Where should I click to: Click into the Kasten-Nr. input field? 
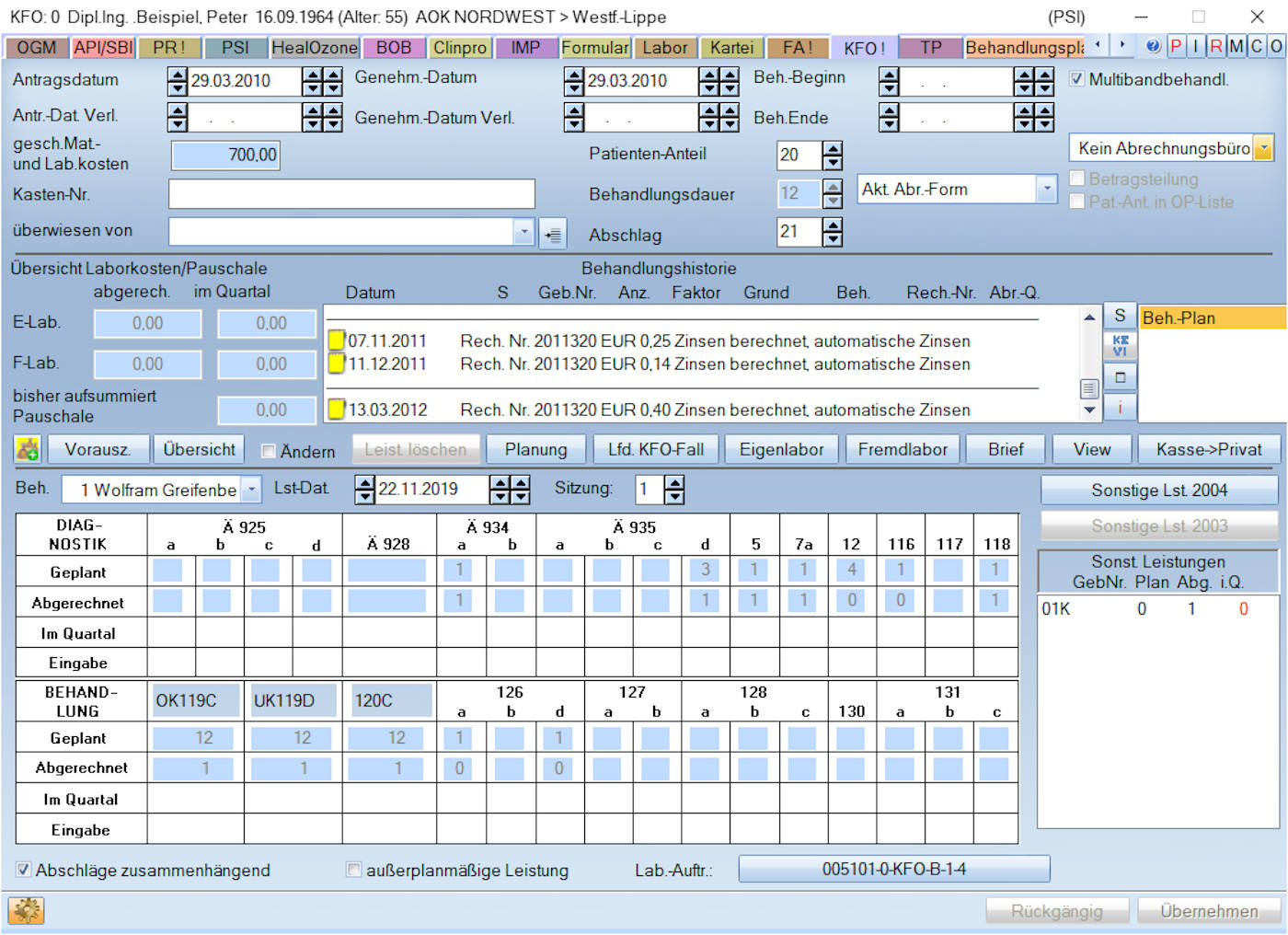[351, 194]
